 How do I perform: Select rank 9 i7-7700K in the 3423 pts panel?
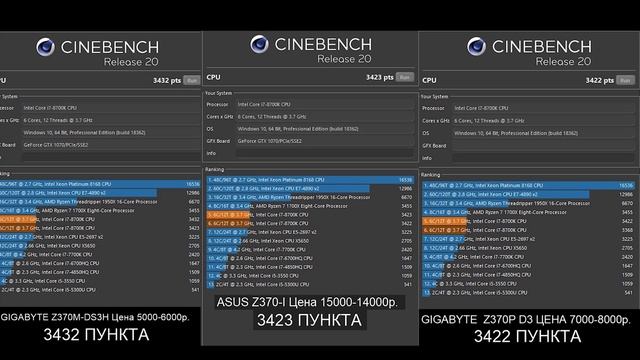(310, 249)
